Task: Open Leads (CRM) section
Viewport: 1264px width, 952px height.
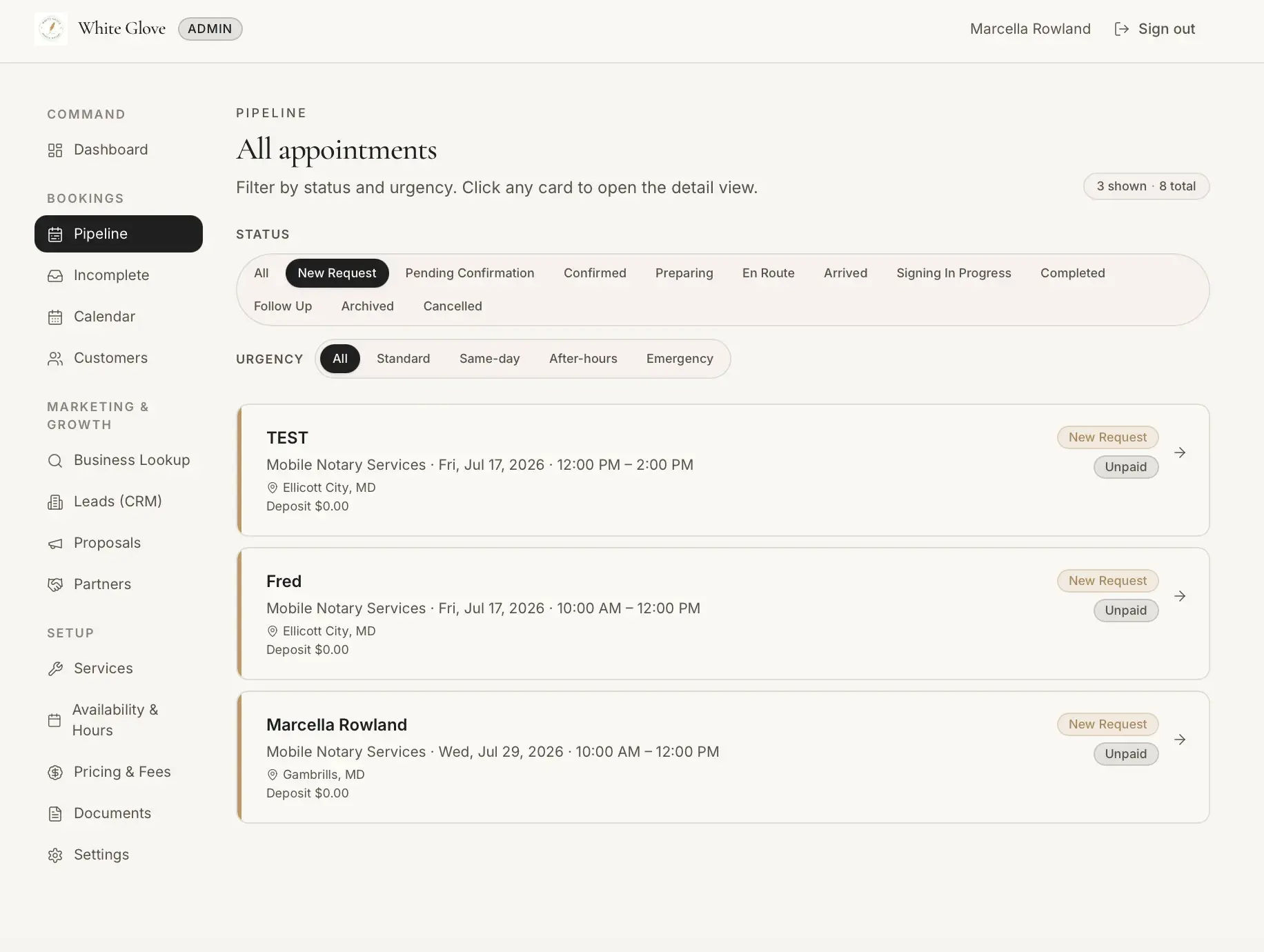Action: [x=119, y=502]
